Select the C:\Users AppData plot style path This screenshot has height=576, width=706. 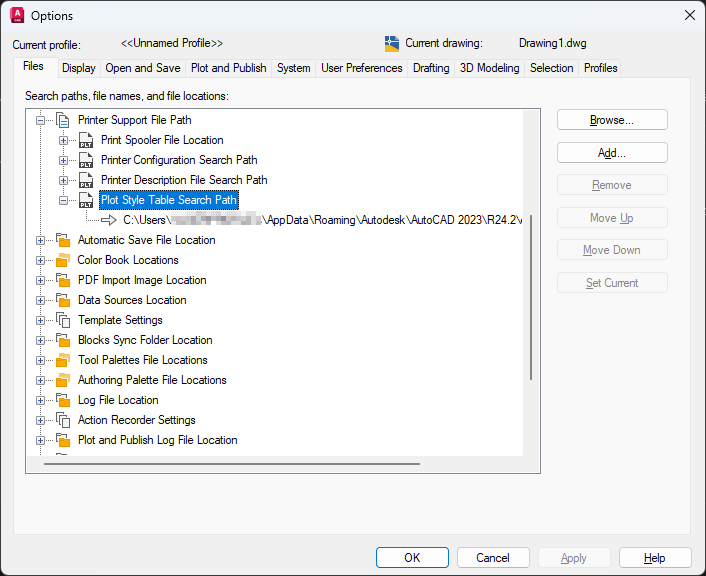pyautogui.click(x=322, y=220)
